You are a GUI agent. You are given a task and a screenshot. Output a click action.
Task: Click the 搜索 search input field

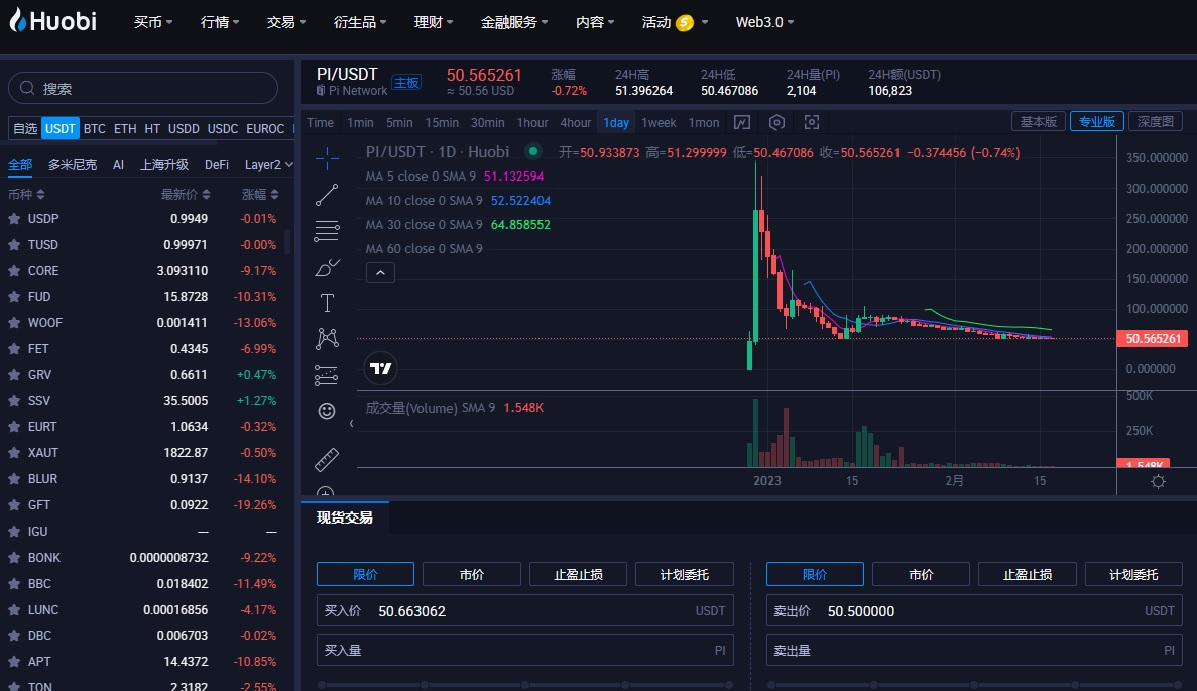pyautogui.click(x=143, y=88)
